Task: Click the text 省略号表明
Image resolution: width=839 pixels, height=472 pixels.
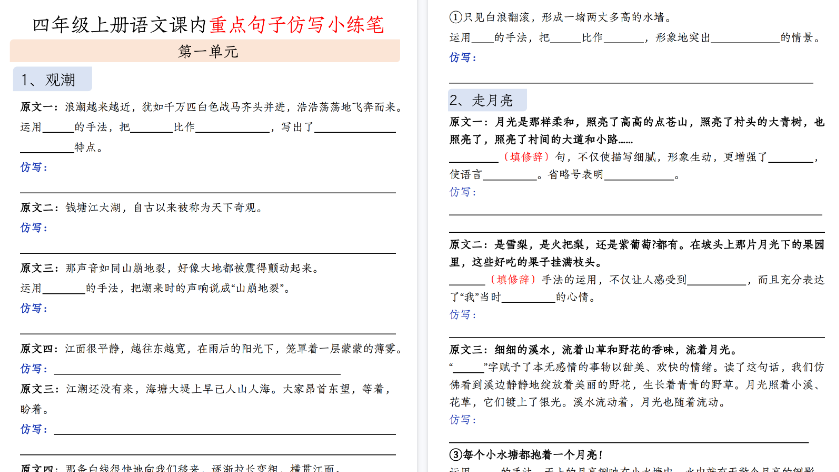Action: pyautogui.click(x=575, y=174)
